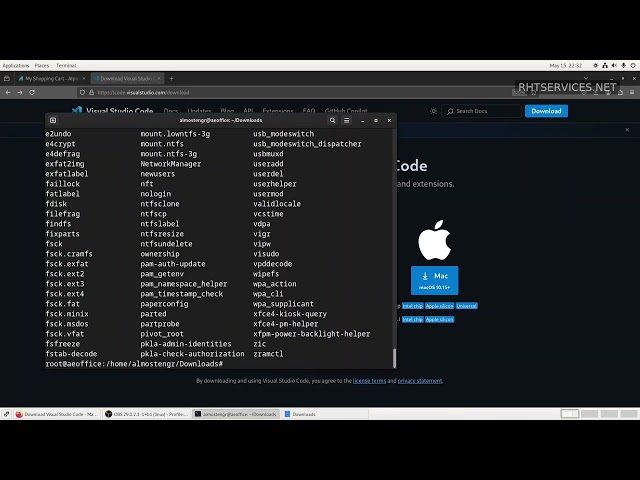Click 'NetworkManager' in terminal output
This screenshot has width=640, height=480.
[x=171, y=164]
